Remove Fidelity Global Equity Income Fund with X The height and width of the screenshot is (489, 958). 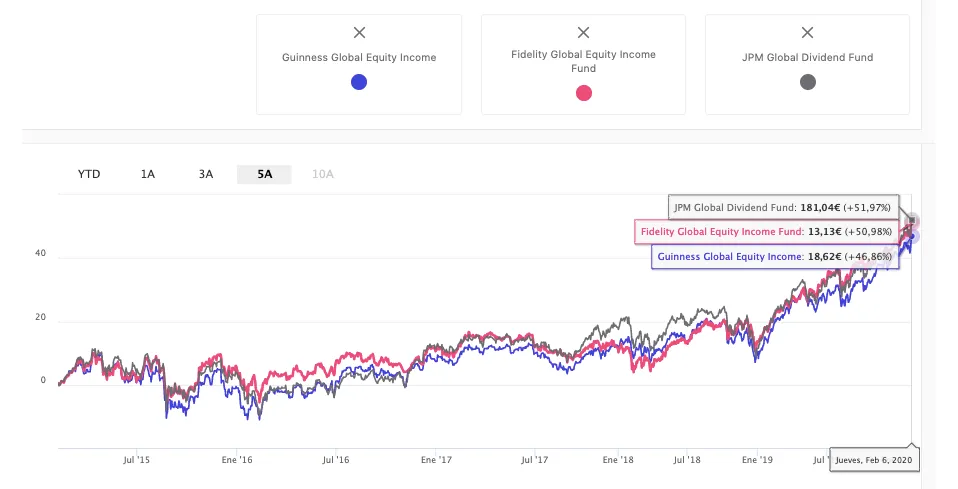click(584, 33)
